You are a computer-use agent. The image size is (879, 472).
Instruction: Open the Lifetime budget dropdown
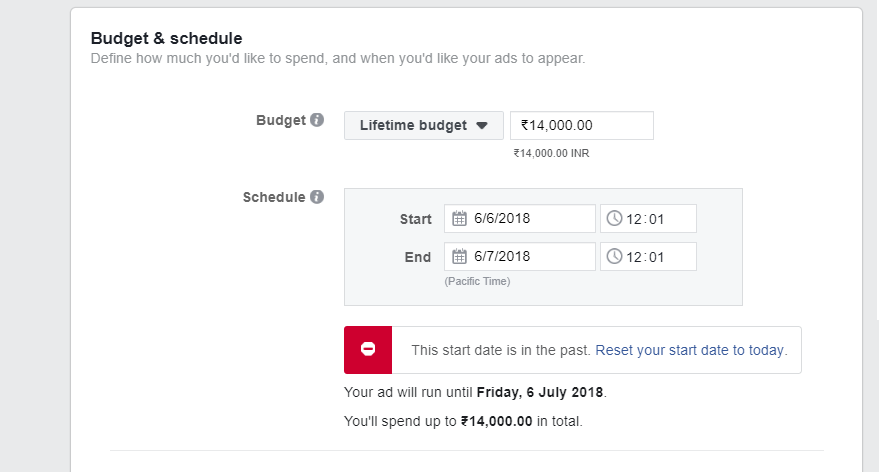423,126
